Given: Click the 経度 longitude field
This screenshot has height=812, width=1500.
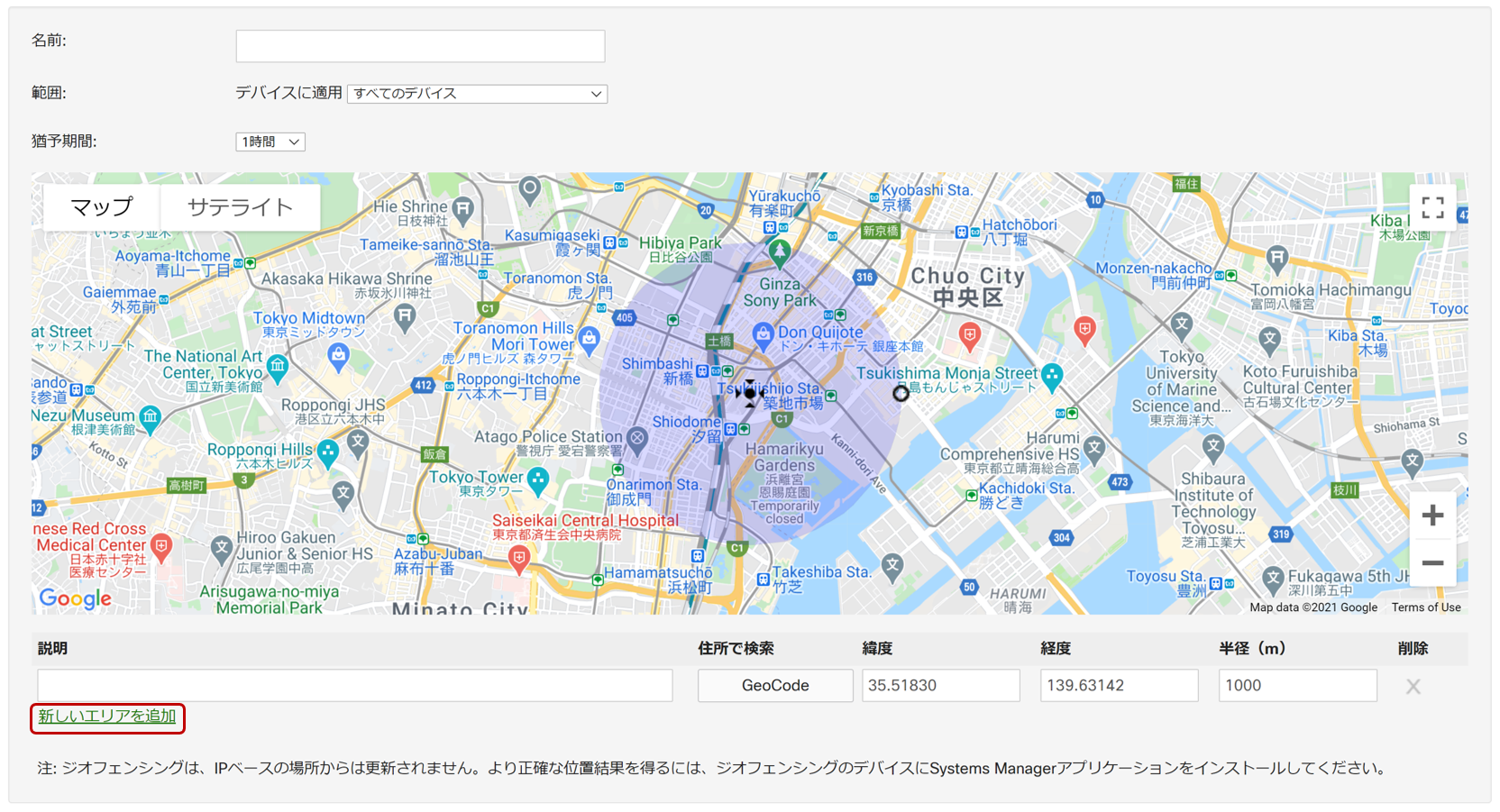Looking at the screenshot, I should point(1120,685).
